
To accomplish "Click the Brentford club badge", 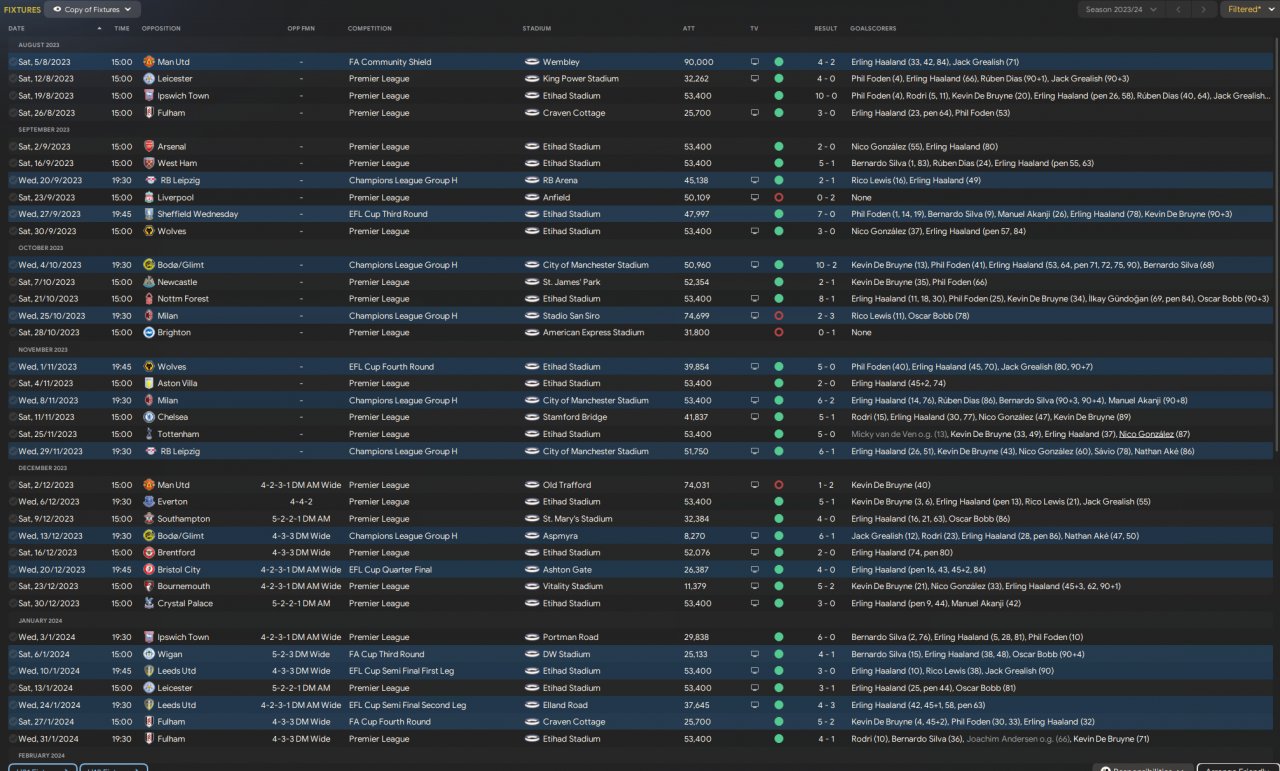I will pyautogui.click(x=148, y=553).
